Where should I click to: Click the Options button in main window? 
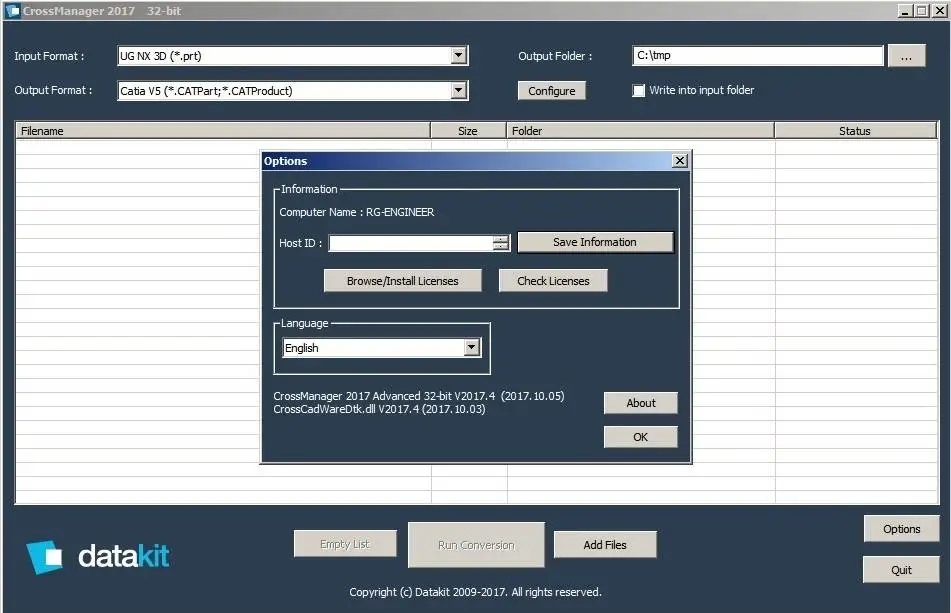[x=901, y=529]
